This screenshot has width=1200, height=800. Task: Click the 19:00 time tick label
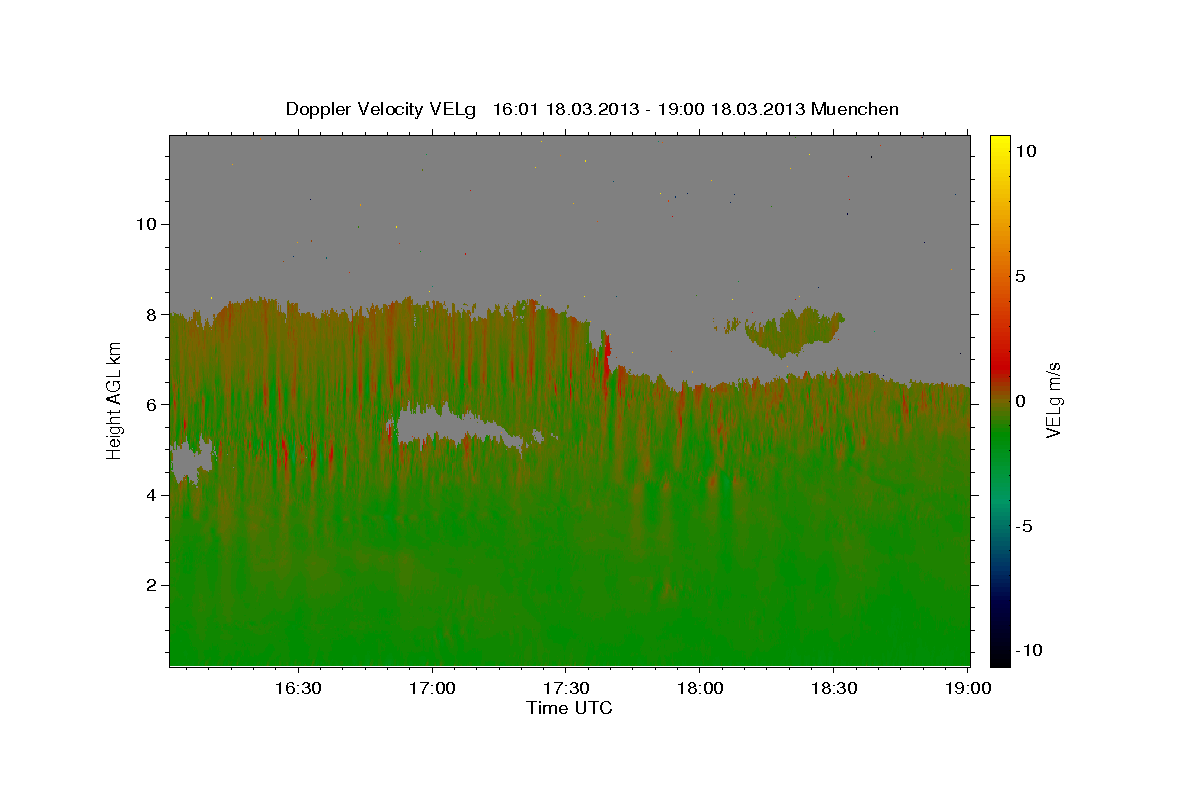click(x=967, y=688)
